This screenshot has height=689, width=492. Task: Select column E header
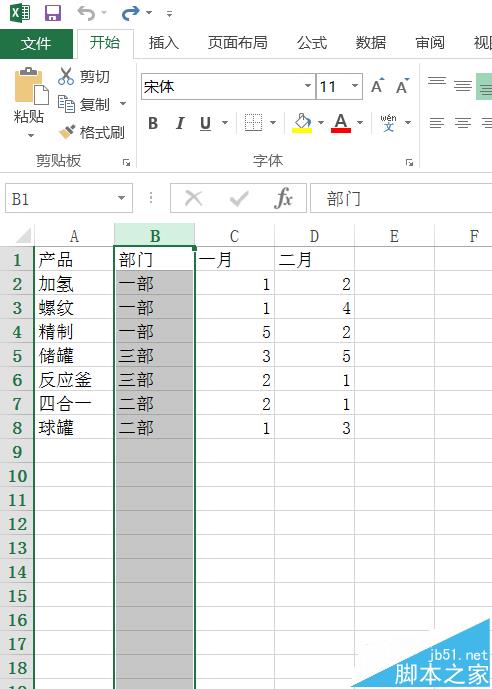point(394,236)
